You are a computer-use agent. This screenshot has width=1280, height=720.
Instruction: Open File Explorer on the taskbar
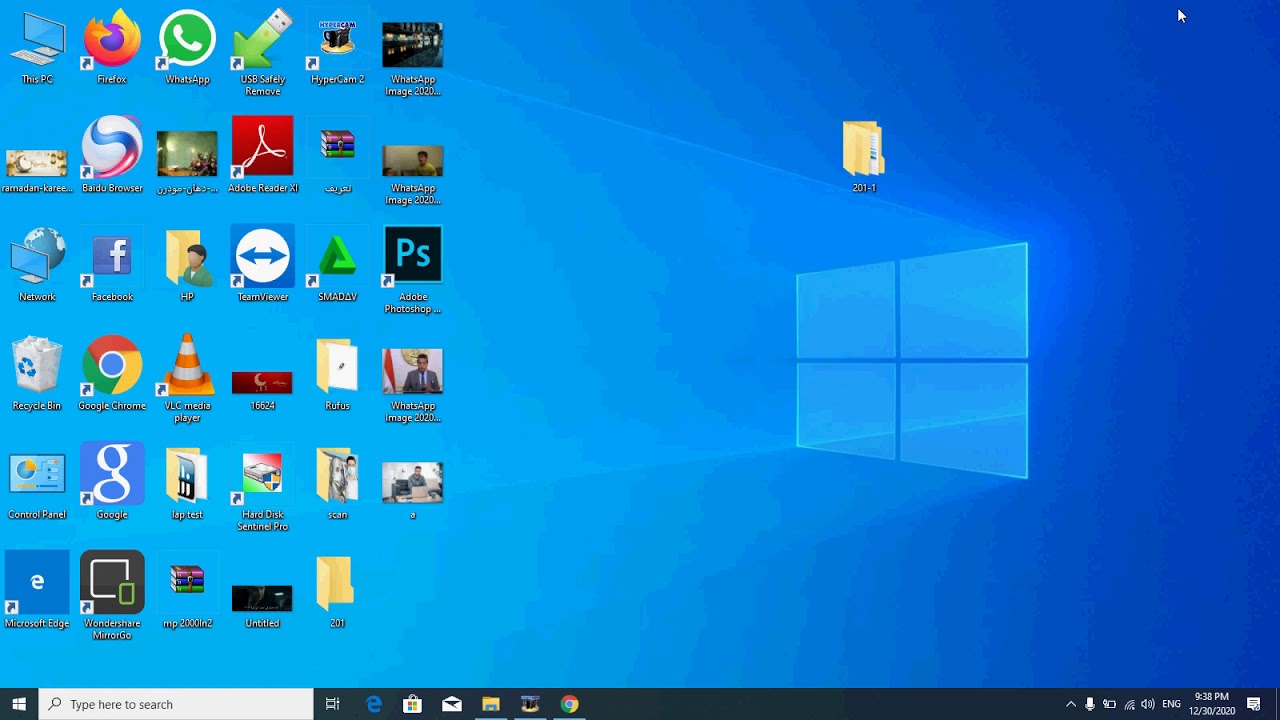click(x=491, y=704)
